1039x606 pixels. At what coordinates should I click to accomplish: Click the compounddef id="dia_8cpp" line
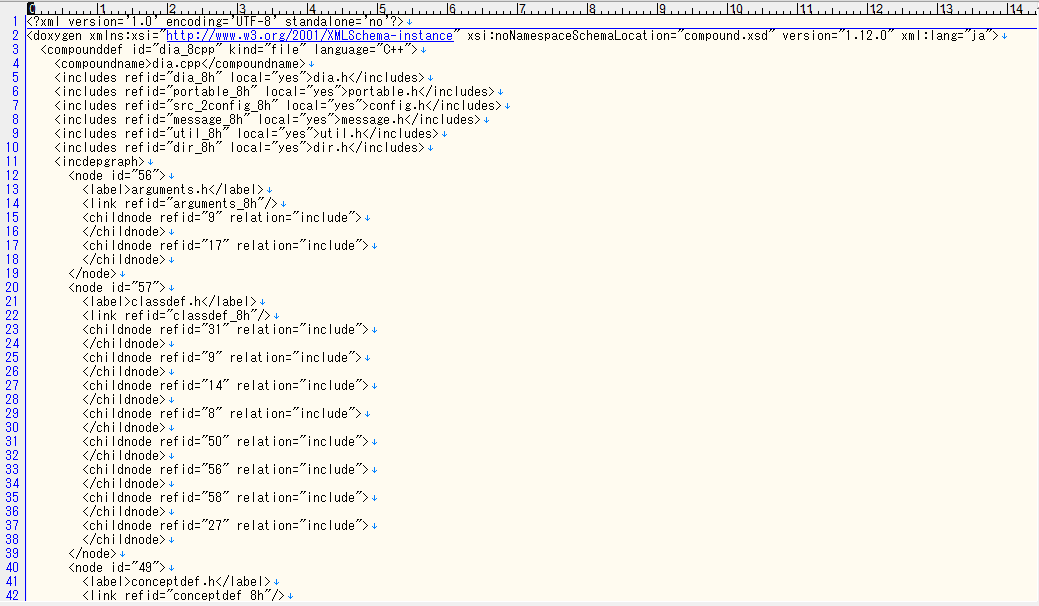(229, 50)
